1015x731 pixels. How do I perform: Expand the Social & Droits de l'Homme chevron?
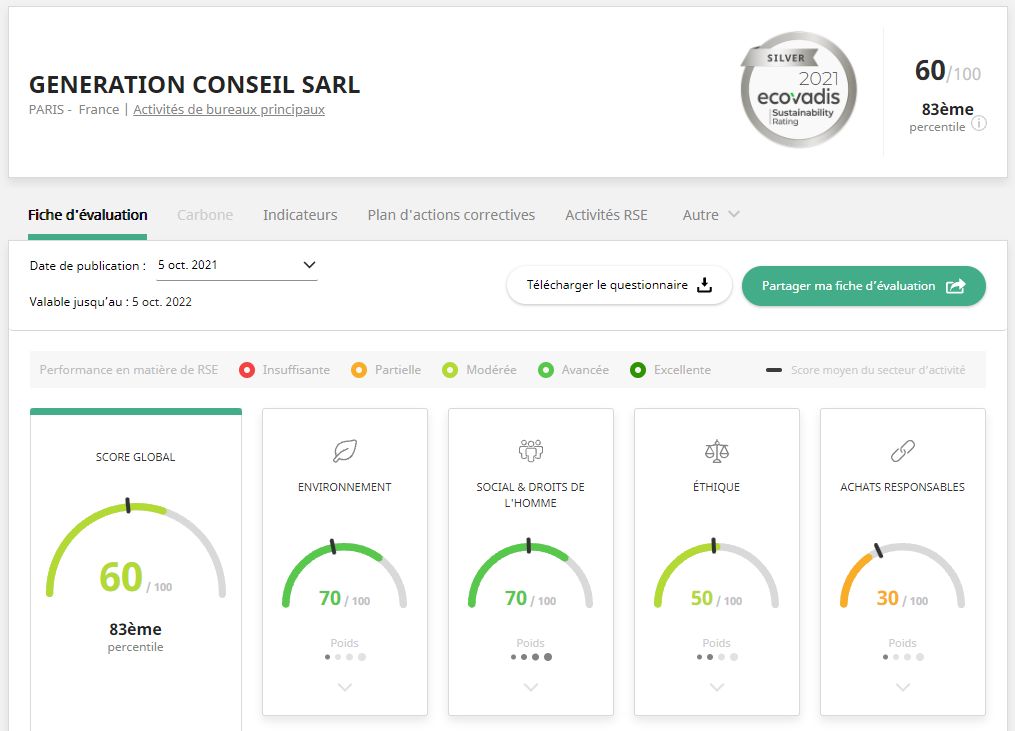click(531, 687)
